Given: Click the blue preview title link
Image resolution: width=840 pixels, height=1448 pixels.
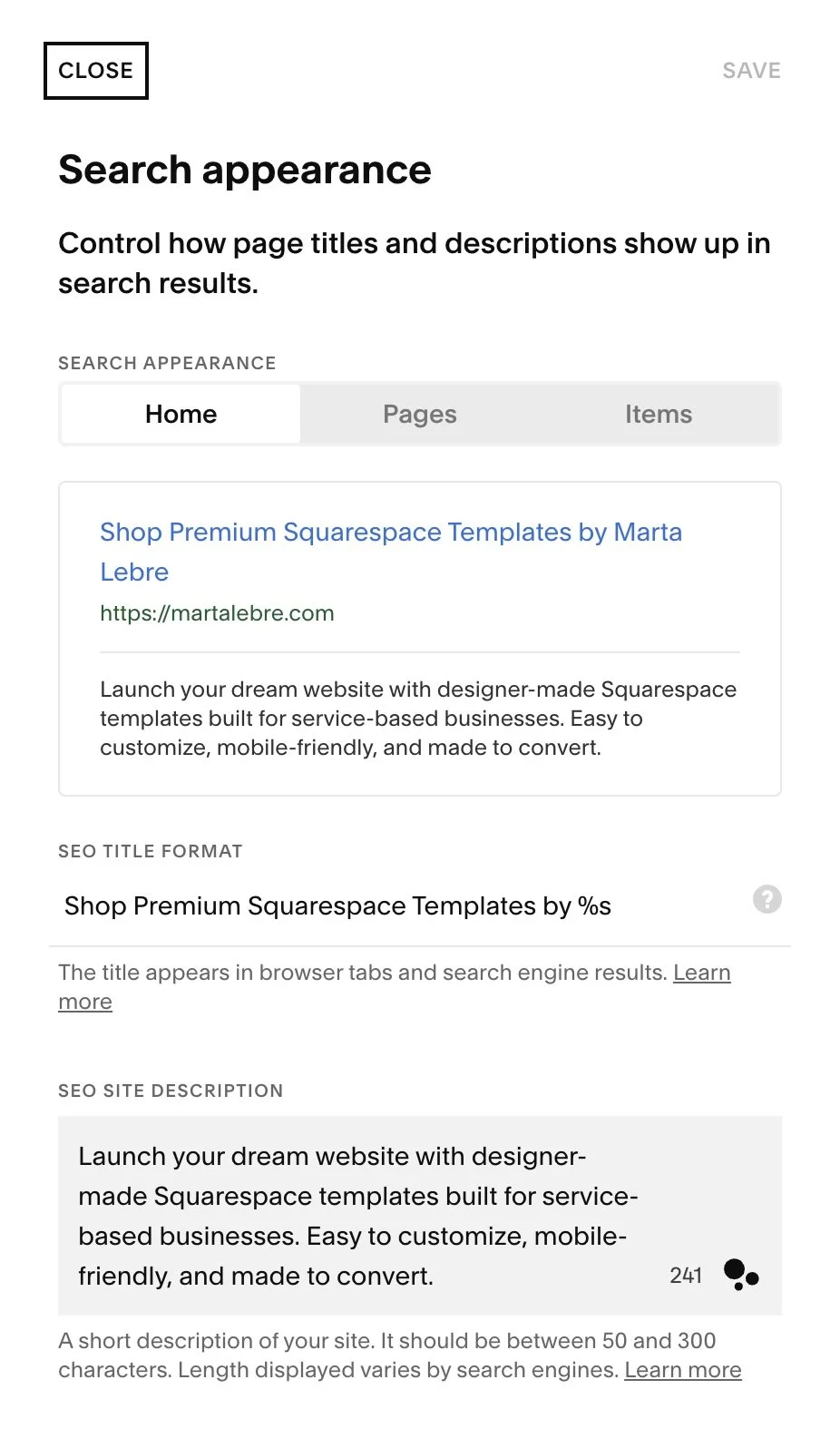Looking at the screenshot, I should pyautogui.click(x=390, y=533).
